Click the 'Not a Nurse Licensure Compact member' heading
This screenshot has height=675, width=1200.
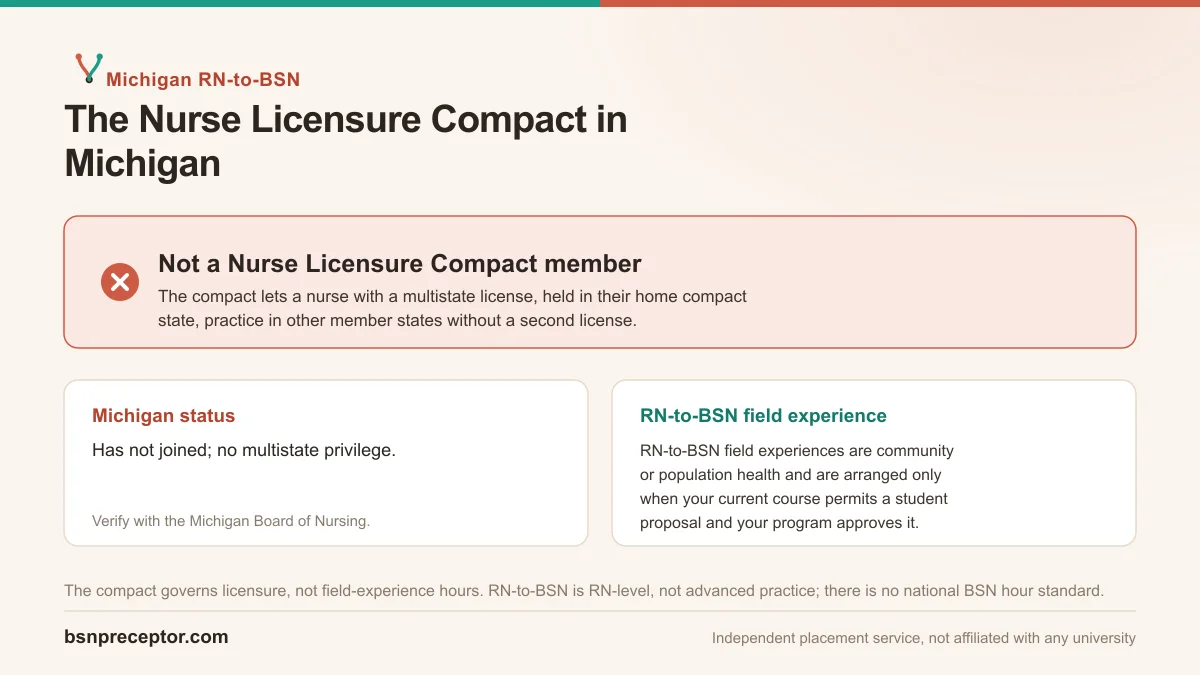click(x=400, y=264)
